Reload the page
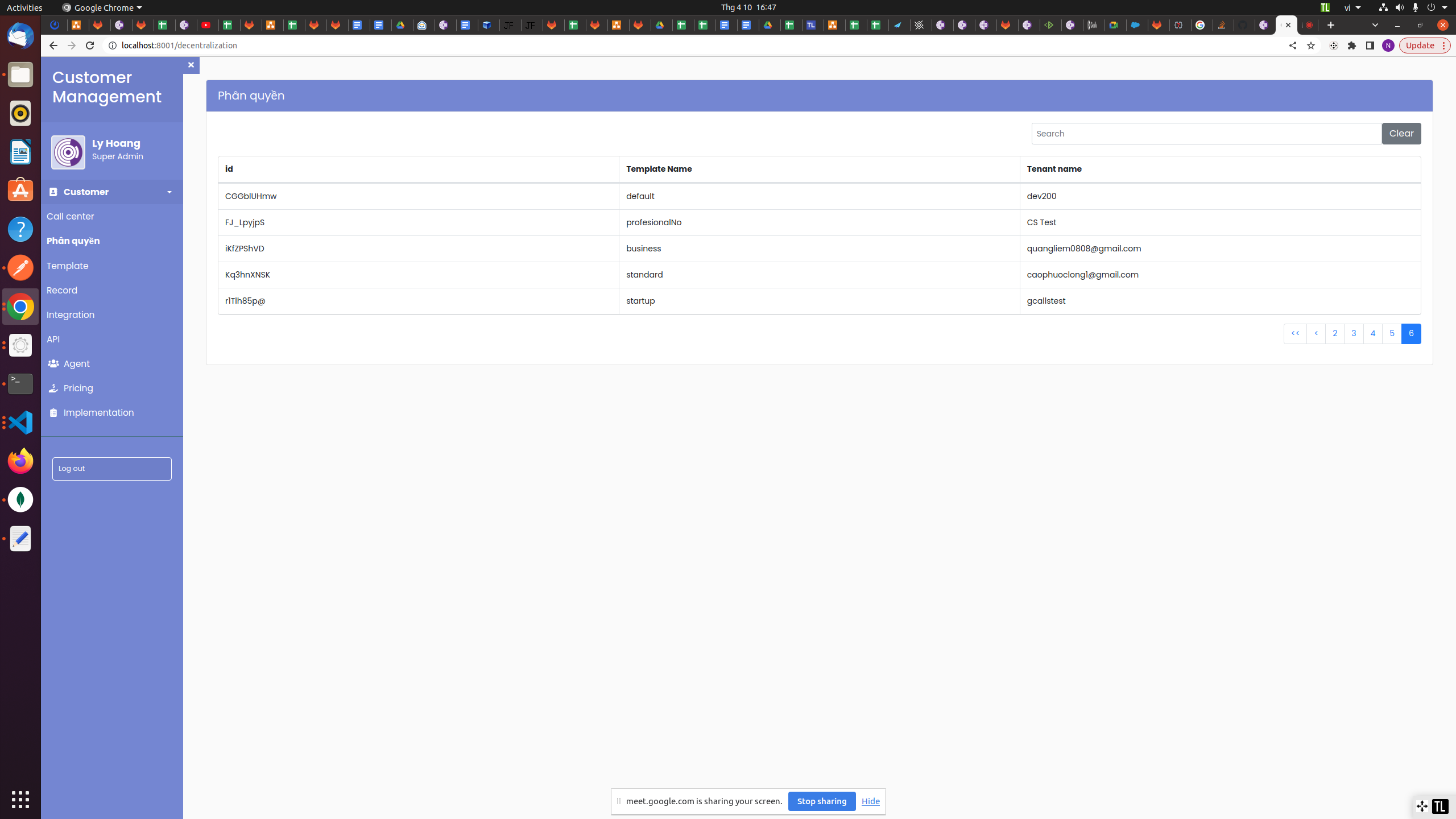 click(90, 45)
